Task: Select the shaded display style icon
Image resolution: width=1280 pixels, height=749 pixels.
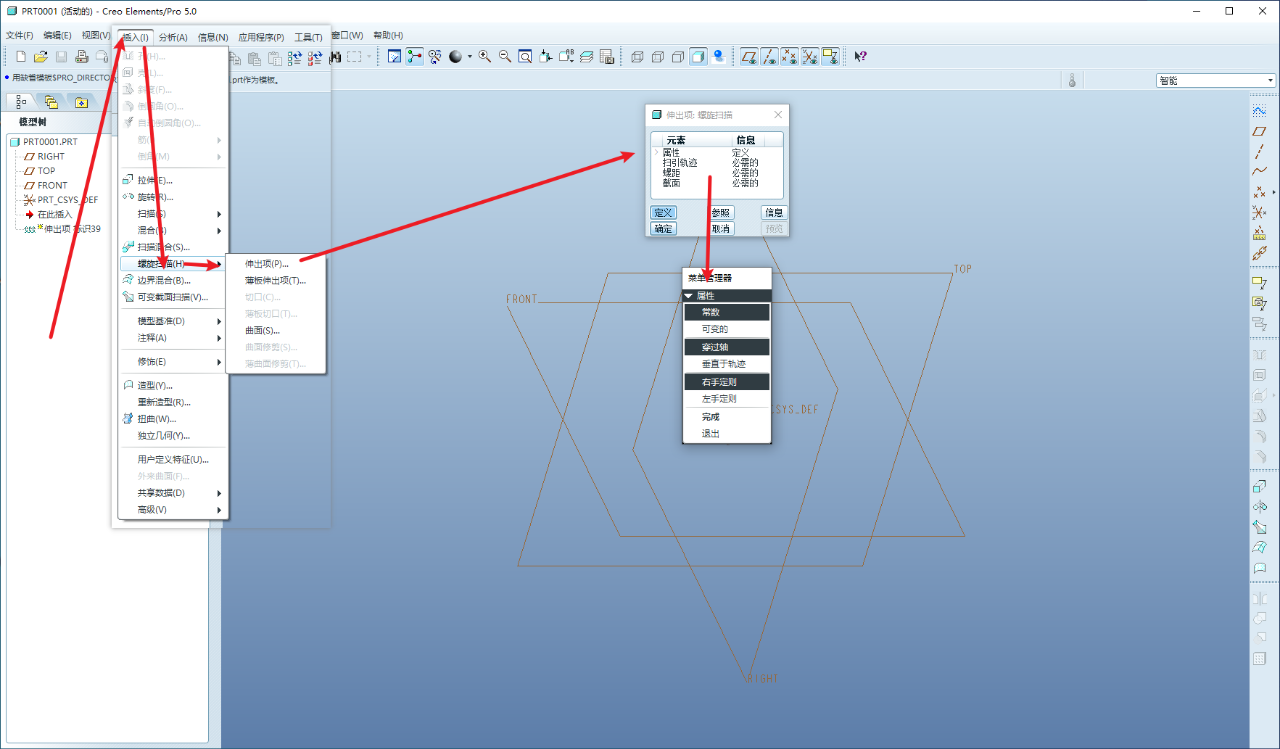Action: coord(698,57)
